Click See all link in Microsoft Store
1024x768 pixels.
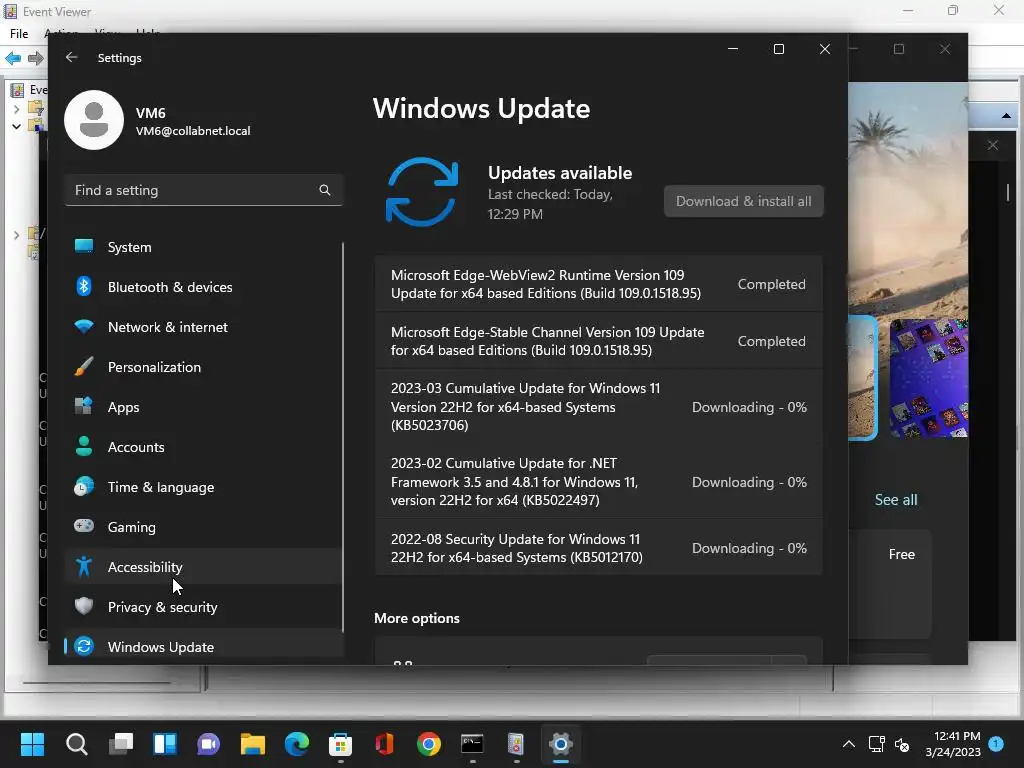coord(895,500)
